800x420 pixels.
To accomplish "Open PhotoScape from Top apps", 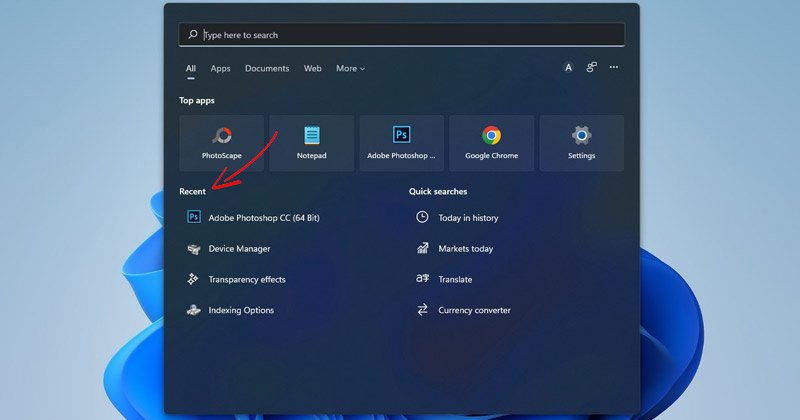I will (x=221, y=143).
